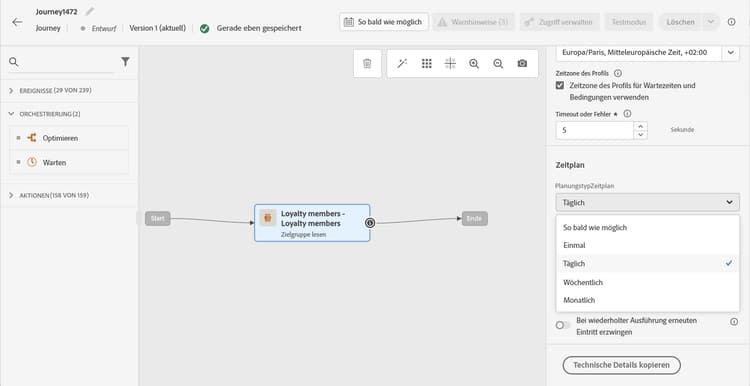Image resolution: width=750 pixels, height=386 pixels.
Task: Click info icon beside Timeout oder Fehler
Action: pyautogui.click(x=628, y=114)
